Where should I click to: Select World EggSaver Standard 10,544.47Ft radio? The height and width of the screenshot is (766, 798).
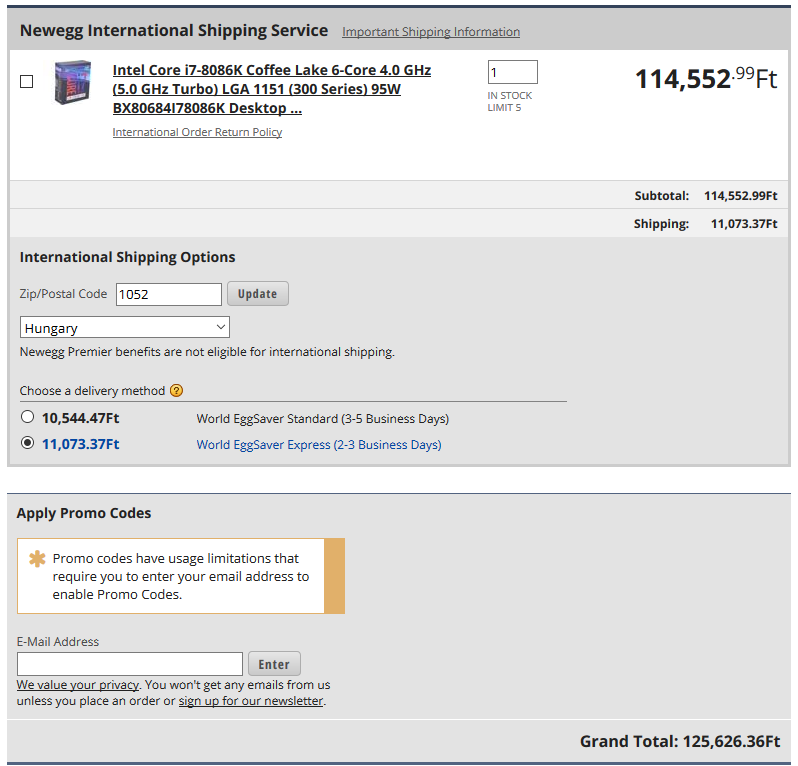(x=27, y=417)
